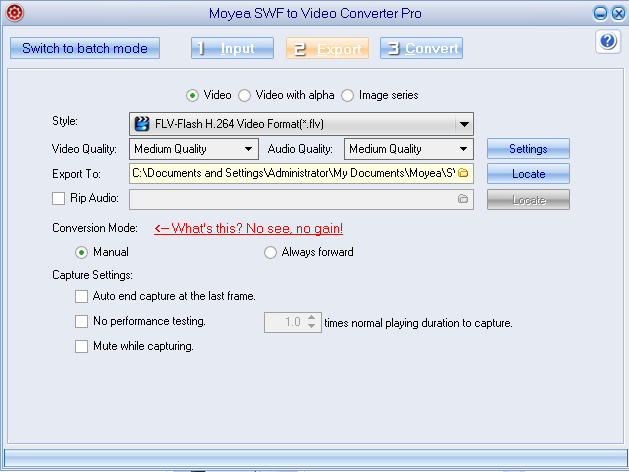Minimize the converter window

[x=600, y=14]
